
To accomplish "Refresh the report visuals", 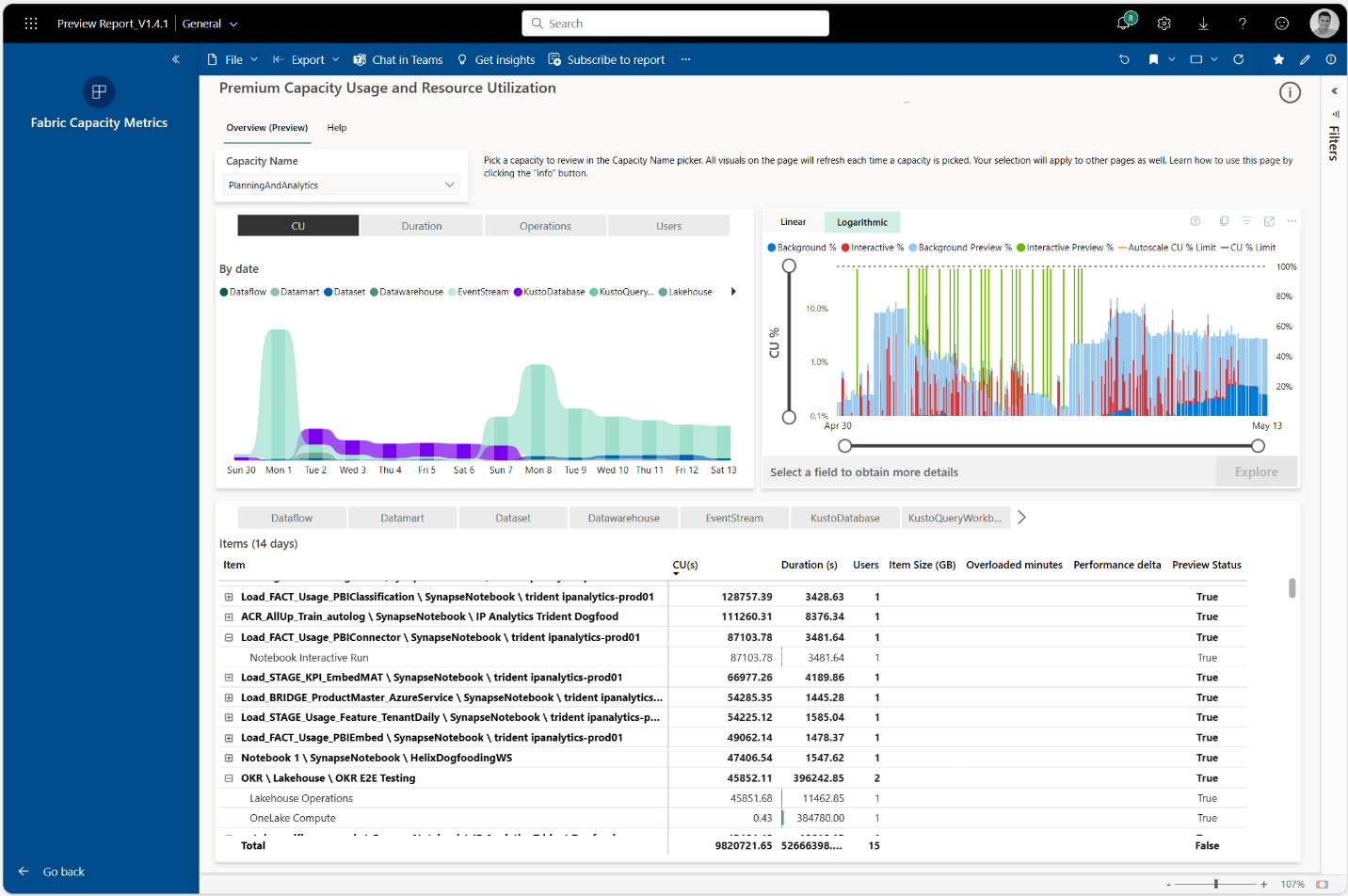I will [1239, 59].
